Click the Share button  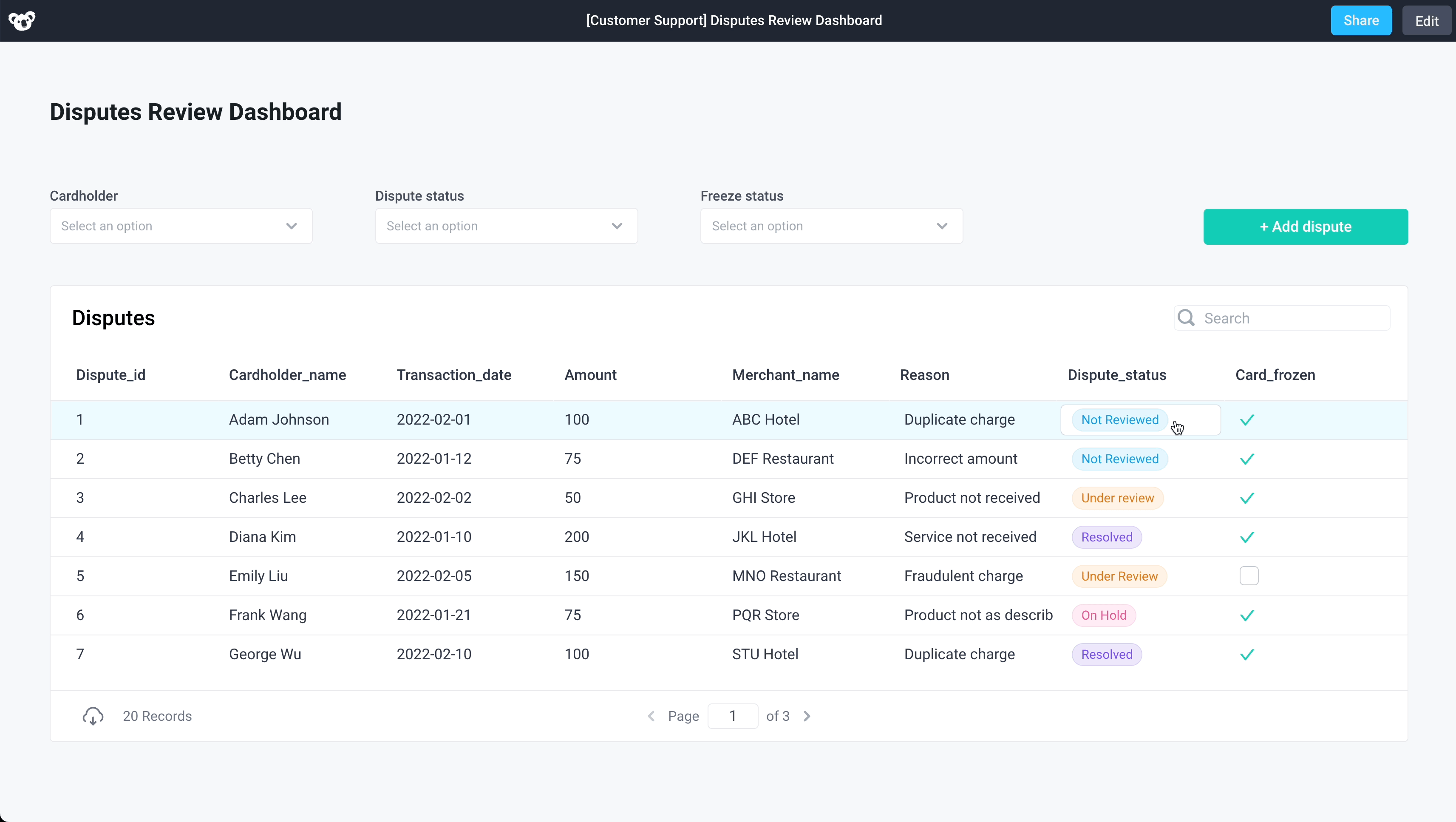click(x=1360, y=21)
